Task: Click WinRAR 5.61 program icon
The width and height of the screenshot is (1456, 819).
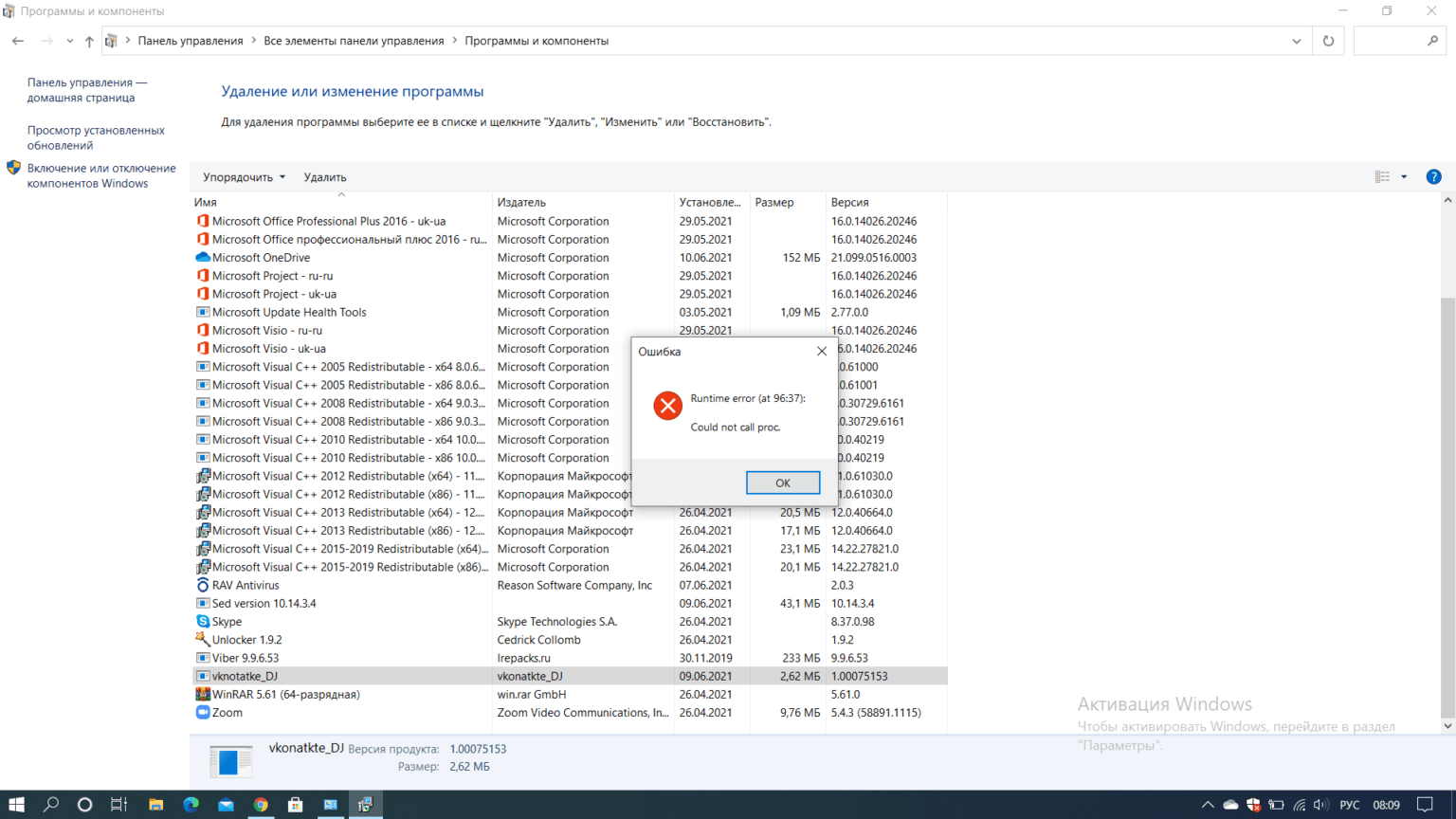Action: 202,694
